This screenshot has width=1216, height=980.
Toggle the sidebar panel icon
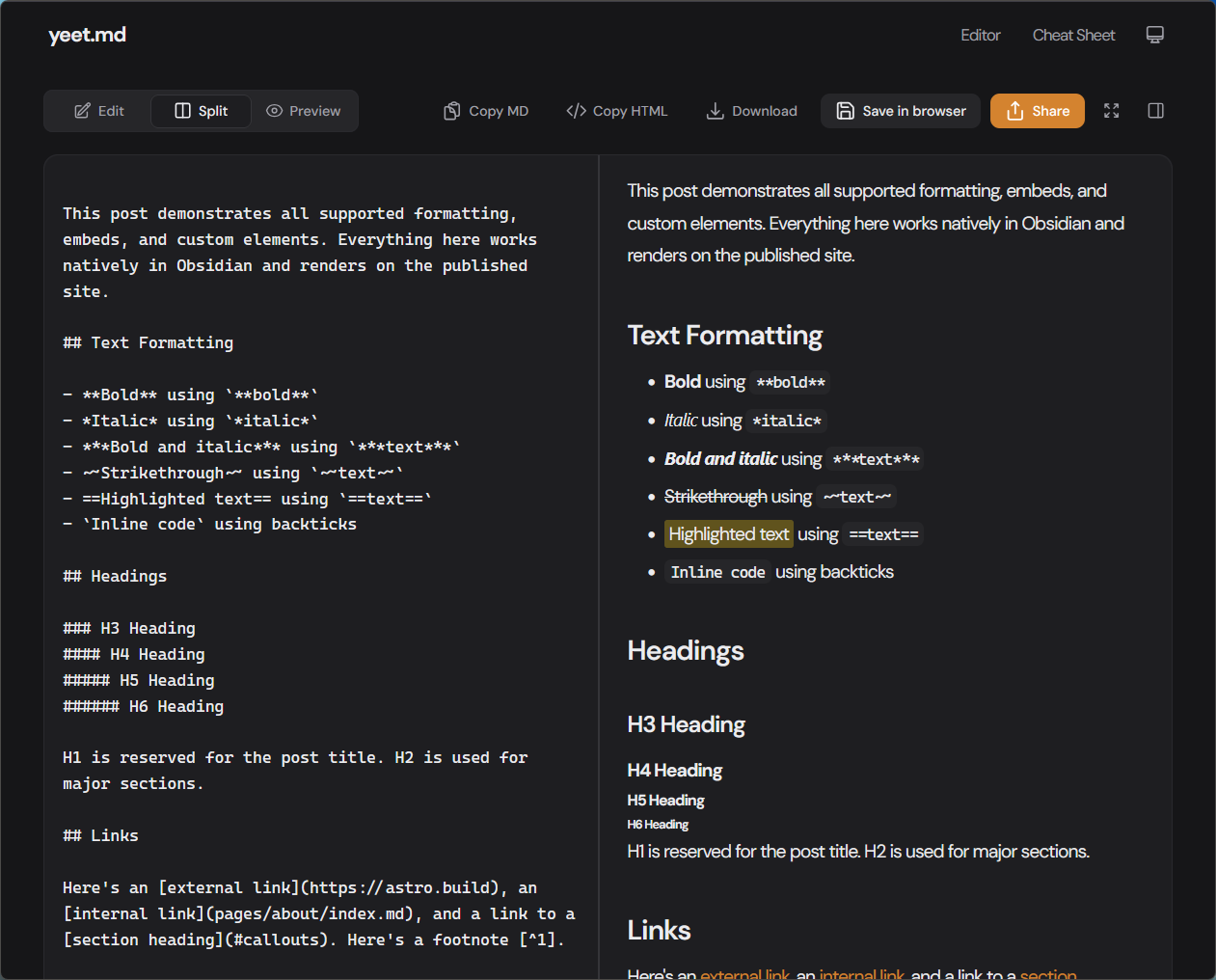click(1155, 111)
